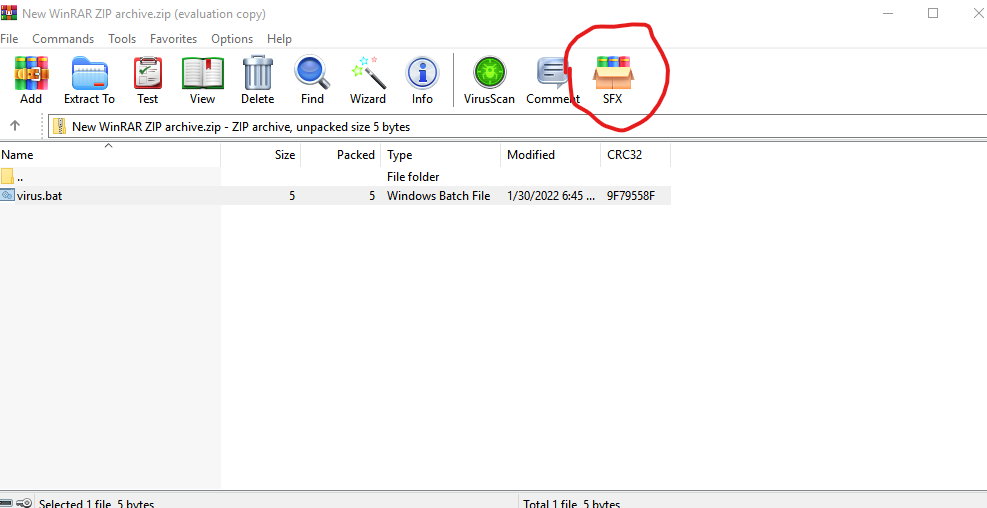Image resolution: width=987 pixels, height=508 pixels.
Task: Click the parent folder '..' icon
Action: 8,176
